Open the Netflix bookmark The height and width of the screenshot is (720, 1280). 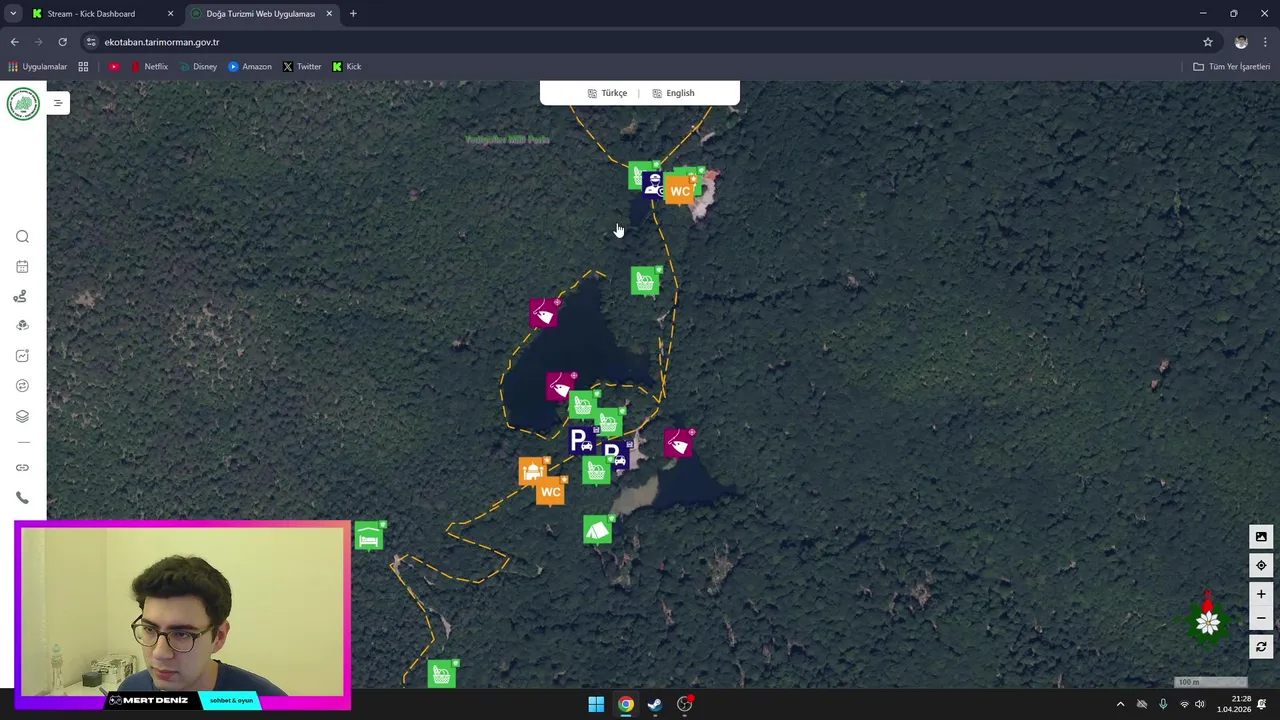tap(149, 67)
